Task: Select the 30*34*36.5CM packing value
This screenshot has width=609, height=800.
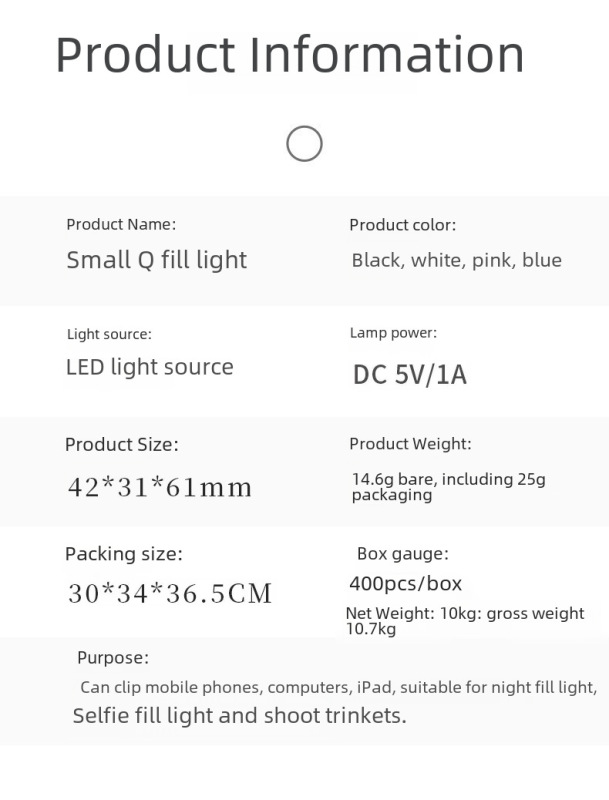Action: tap(170, 594)
